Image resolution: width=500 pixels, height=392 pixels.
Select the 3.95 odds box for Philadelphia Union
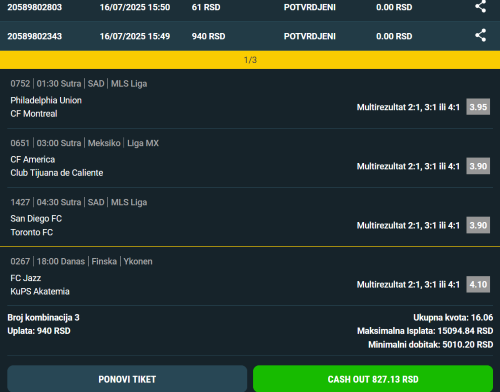[478, 107]
